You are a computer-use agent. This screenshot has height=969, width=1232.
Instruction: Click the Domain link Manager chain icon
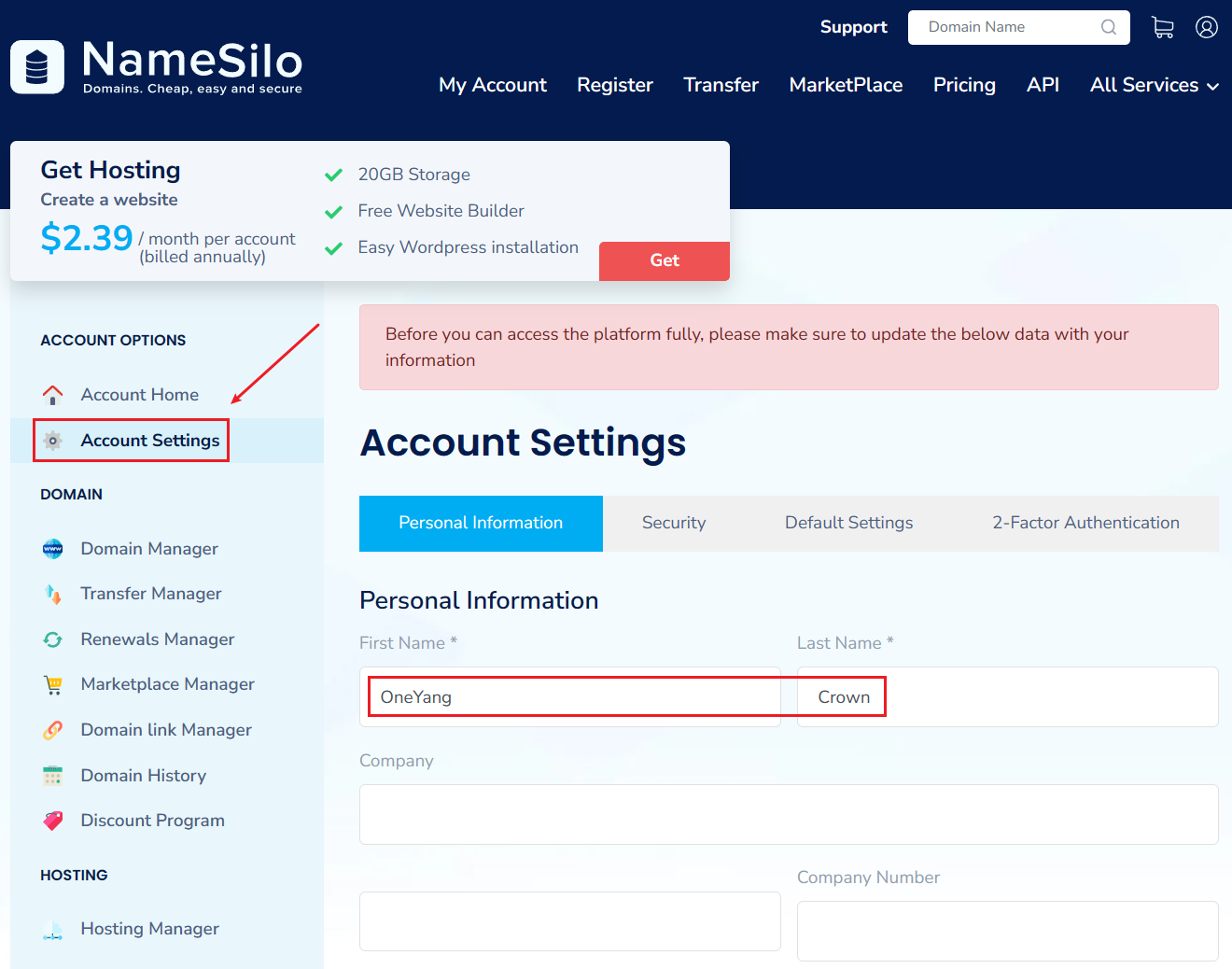(x=53, y=730)
